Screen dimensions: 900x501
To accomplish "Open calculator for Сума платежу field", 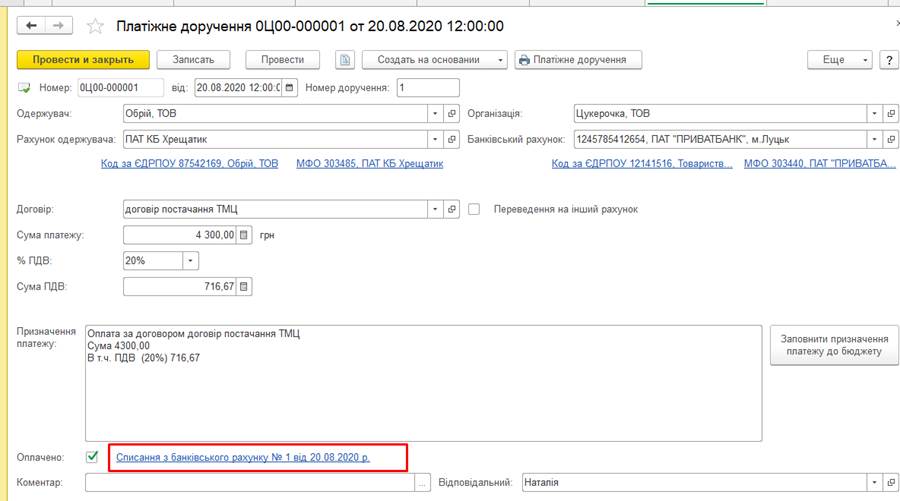I will (x=245, y=235).
